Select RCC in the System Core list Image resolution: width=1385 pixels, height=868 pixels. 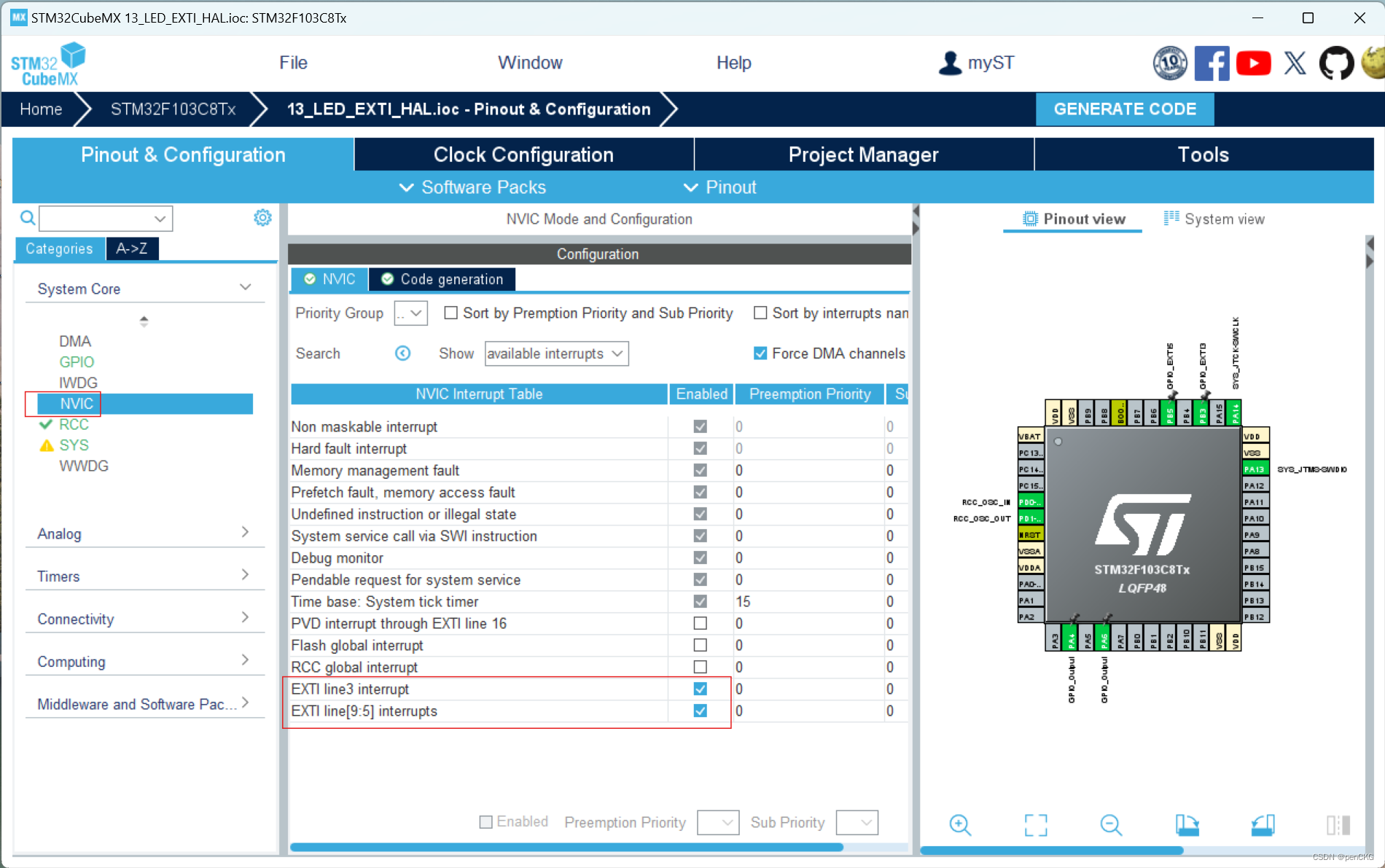[x=74, y=424]
